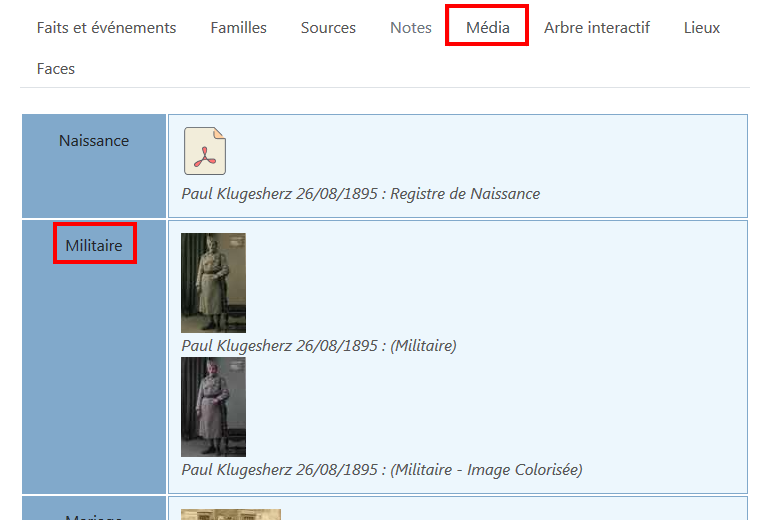Click the Naissance row label

point(94,141)
